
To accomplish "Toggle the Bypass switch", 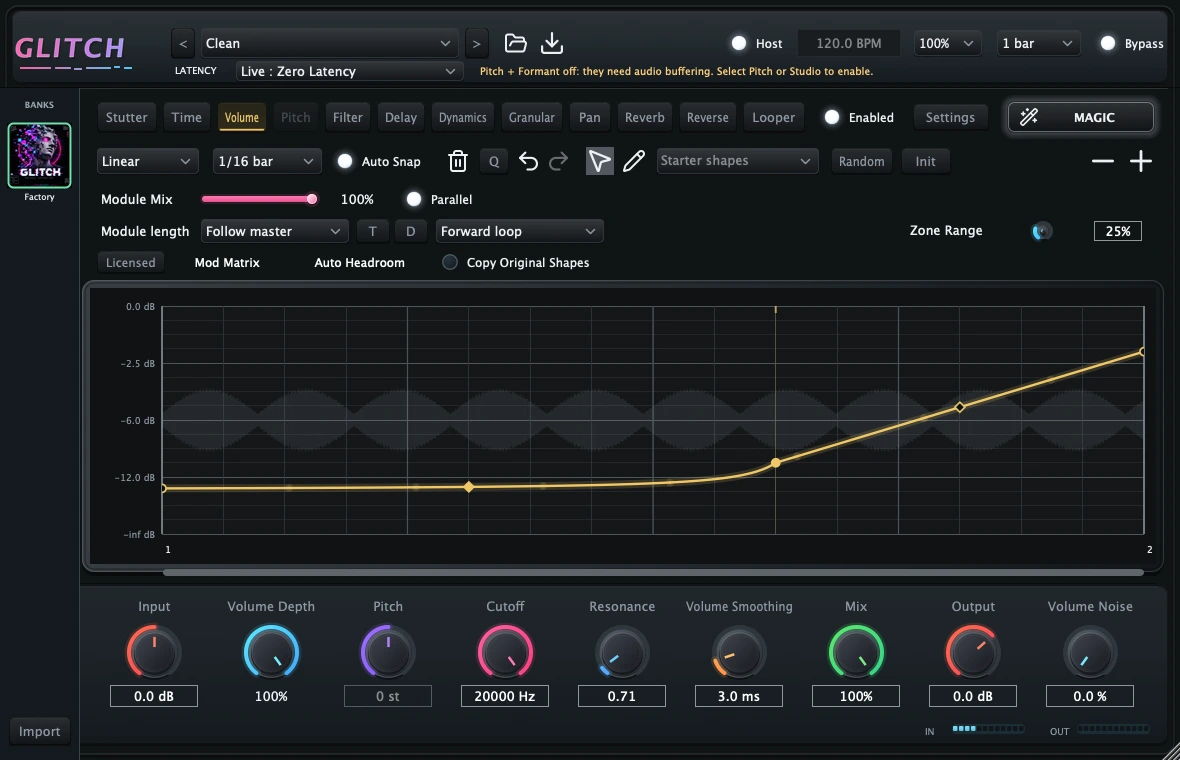I will click(1107, 44).
